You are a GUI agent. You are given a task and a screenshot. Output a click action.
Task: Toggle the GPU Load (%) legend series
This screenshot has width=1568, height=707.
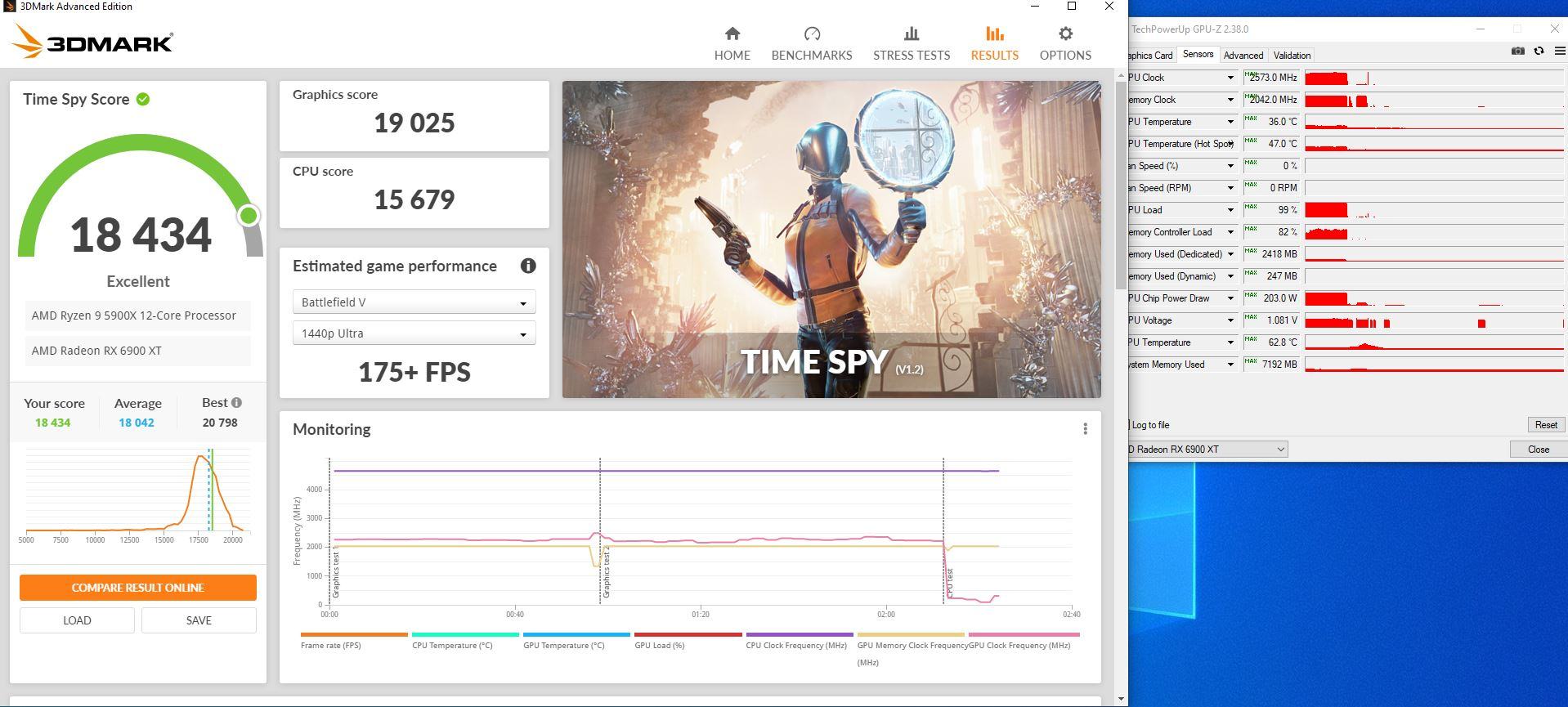click(688, 639)
